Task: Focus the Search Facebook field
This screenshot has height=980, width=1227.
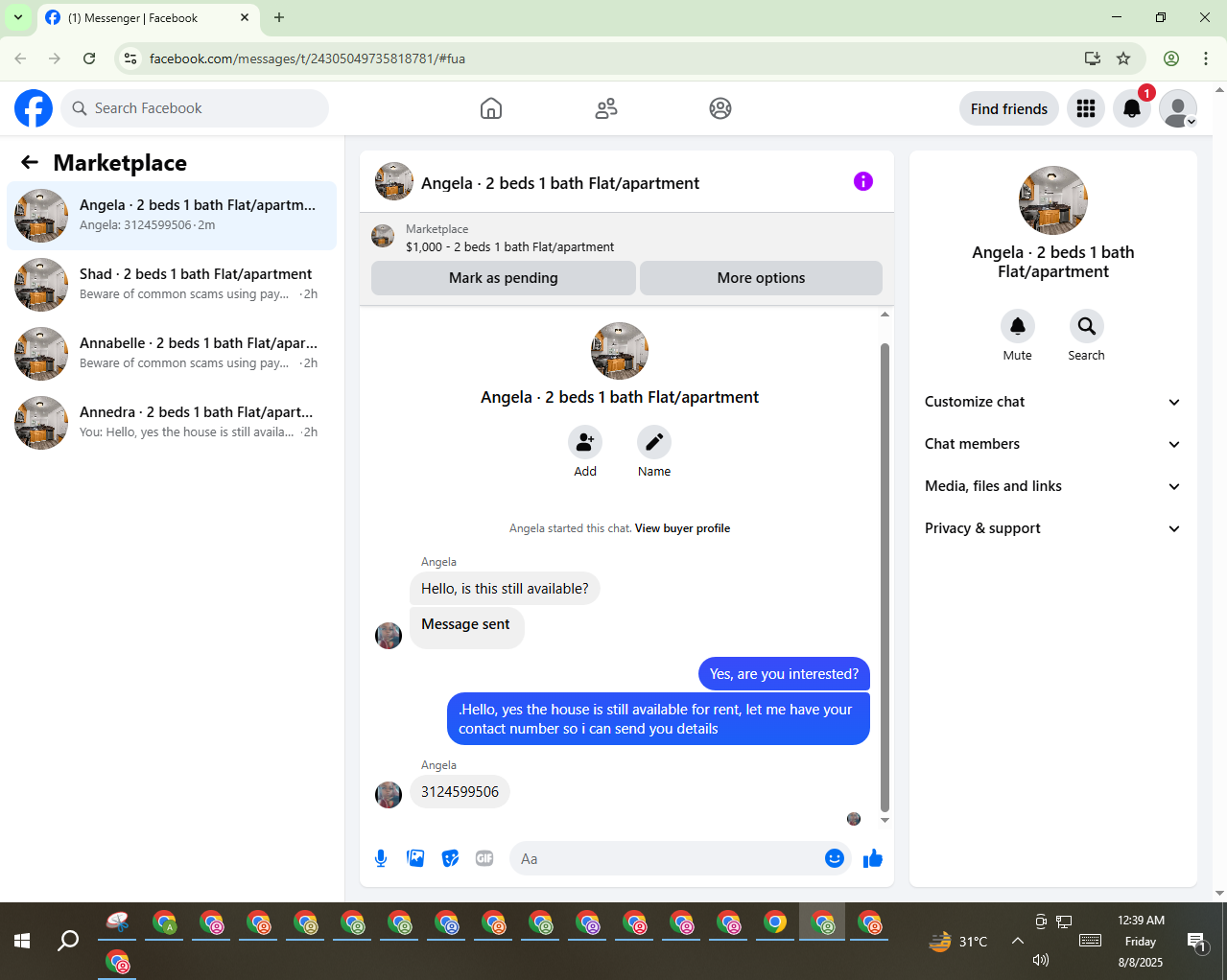Action: [x=195, y=108]
